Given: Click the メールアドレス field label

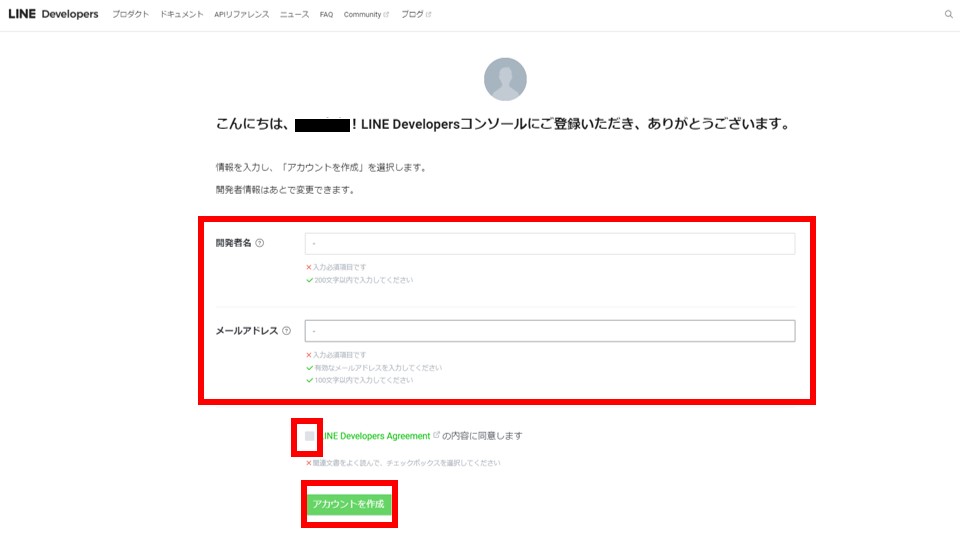Looking at the screenshot, I should (x=246, y=331).
